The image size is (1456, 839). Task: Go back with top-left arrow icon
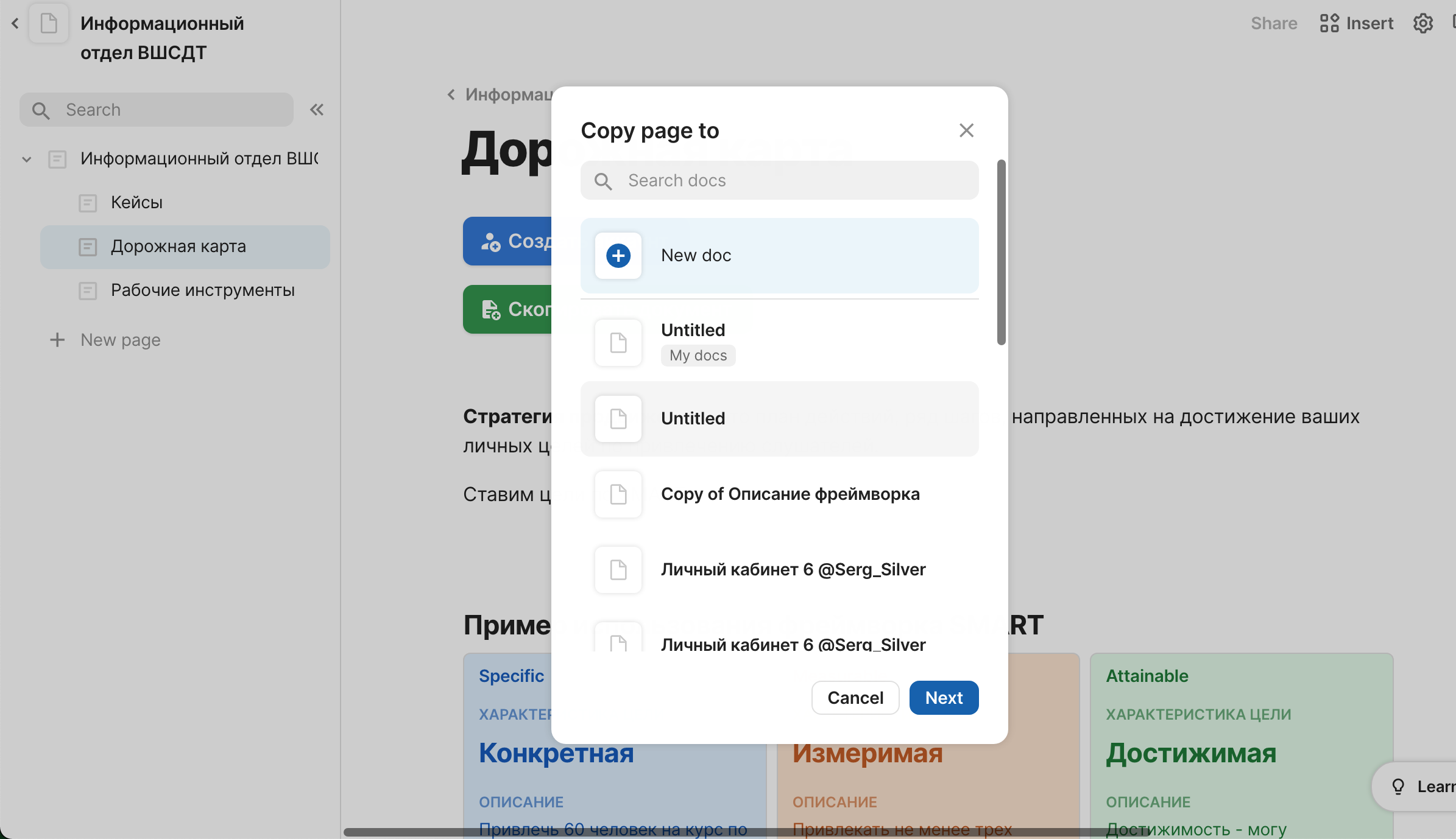coord(15,24)
